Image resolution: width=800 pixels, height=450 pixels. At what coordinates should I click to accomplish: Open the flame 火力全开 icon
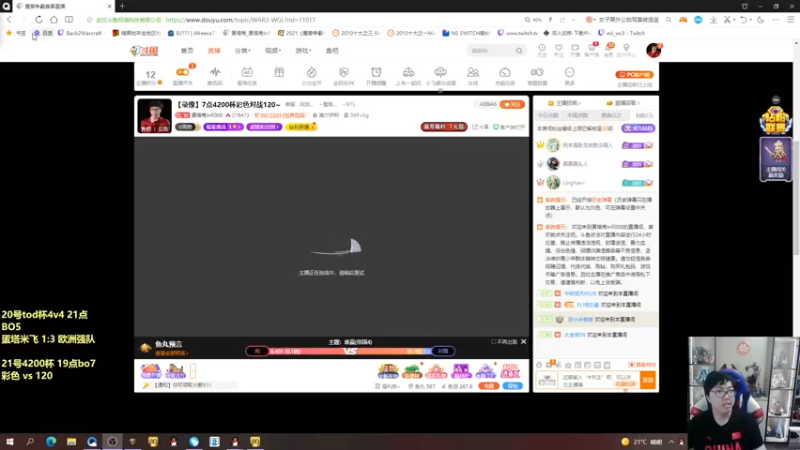(311, 72)
